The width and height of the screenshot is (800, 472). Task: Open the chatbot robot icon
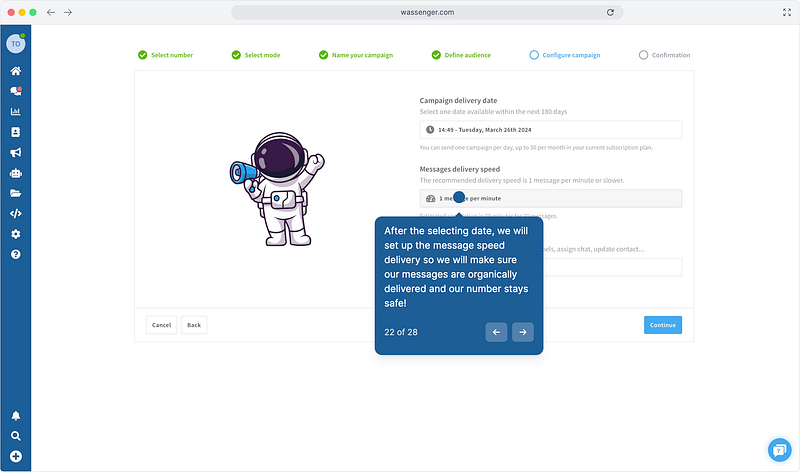[x=15, y=173]
